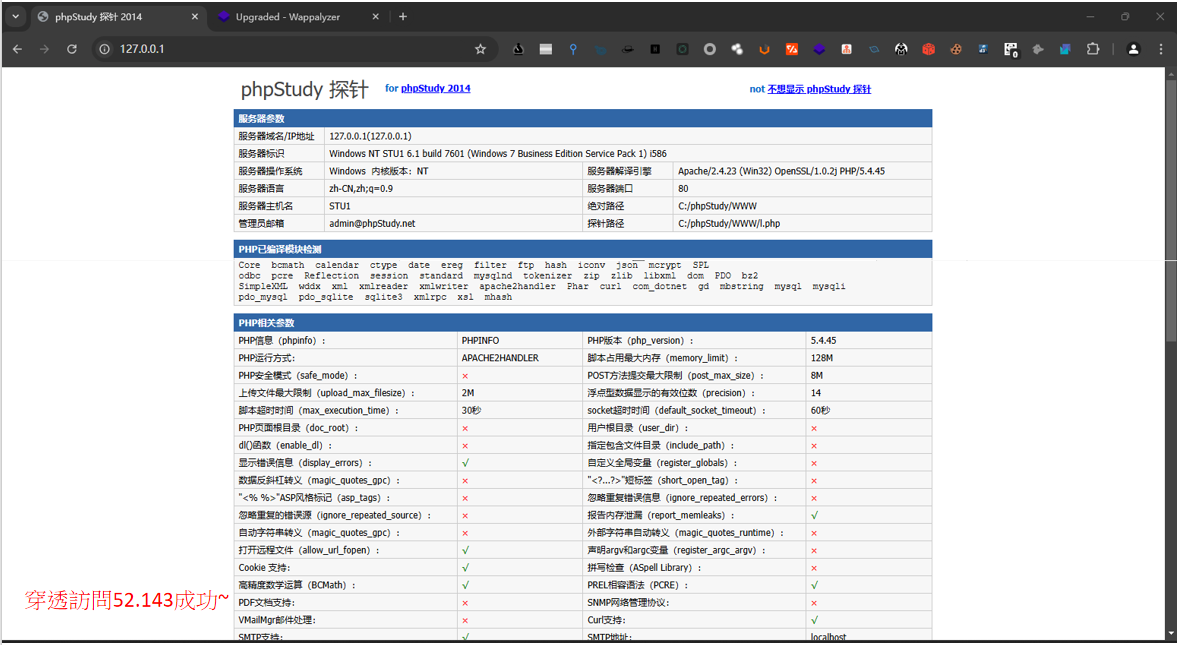The height and width of the screenshot is (645, 1177).
Task: Click the green circle dark-square extension icon
Action: coord(682,49)
